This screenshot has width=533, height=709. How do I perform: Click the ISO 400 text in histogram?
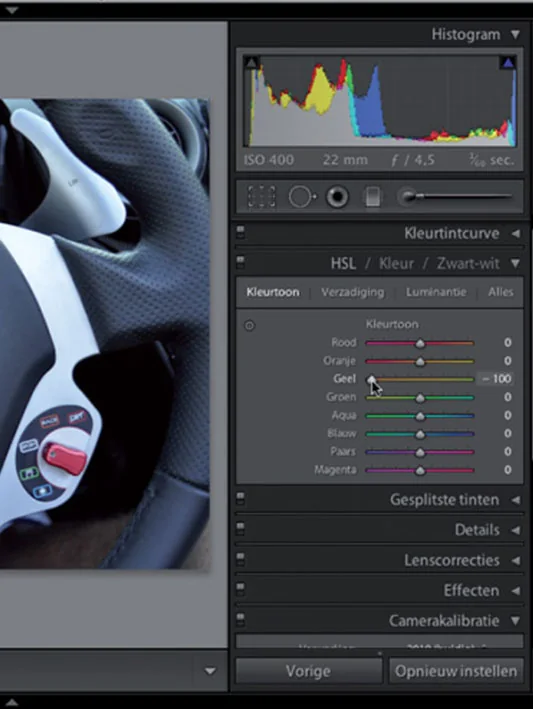click(269, 160)
